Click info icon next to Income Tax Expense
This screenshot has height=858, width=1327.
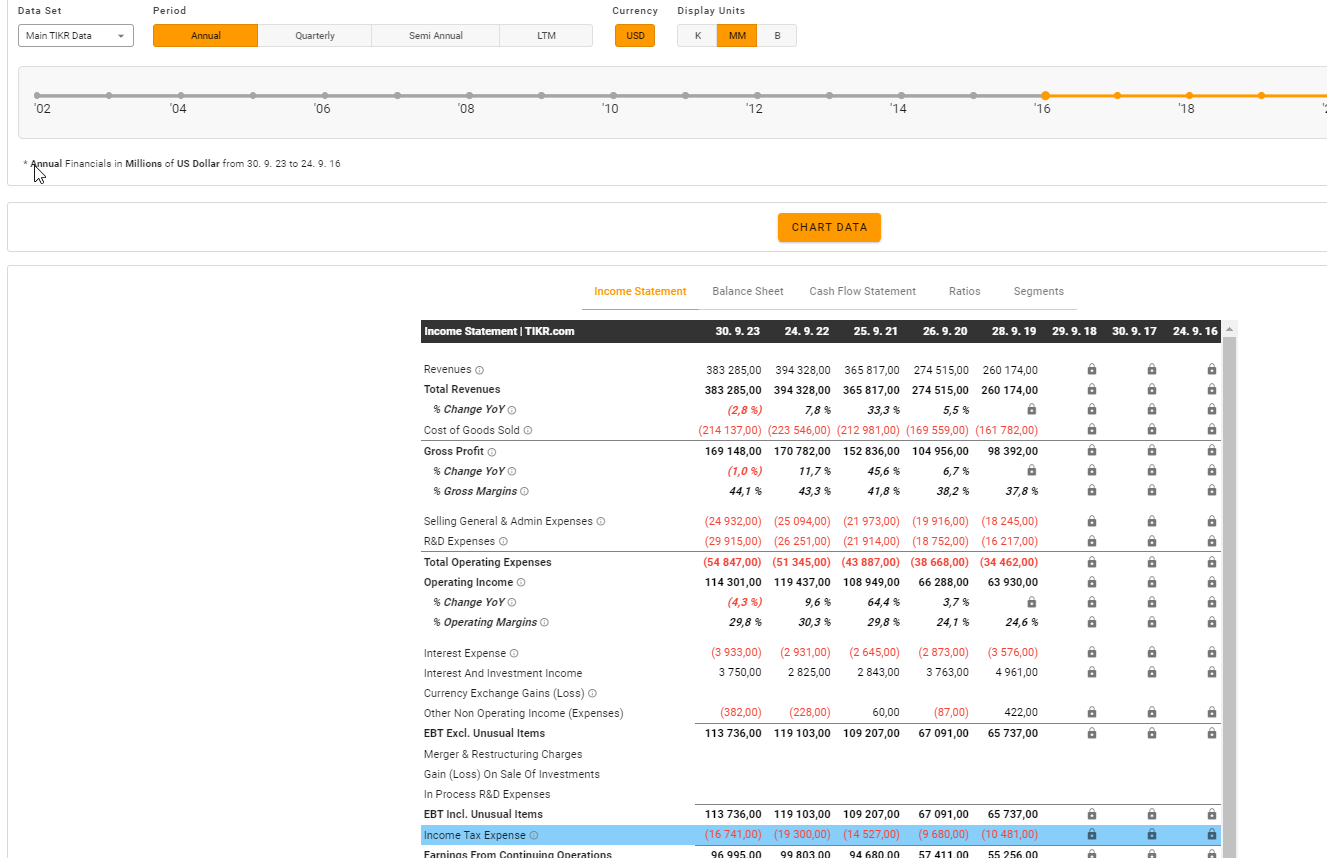click(534, 836)
